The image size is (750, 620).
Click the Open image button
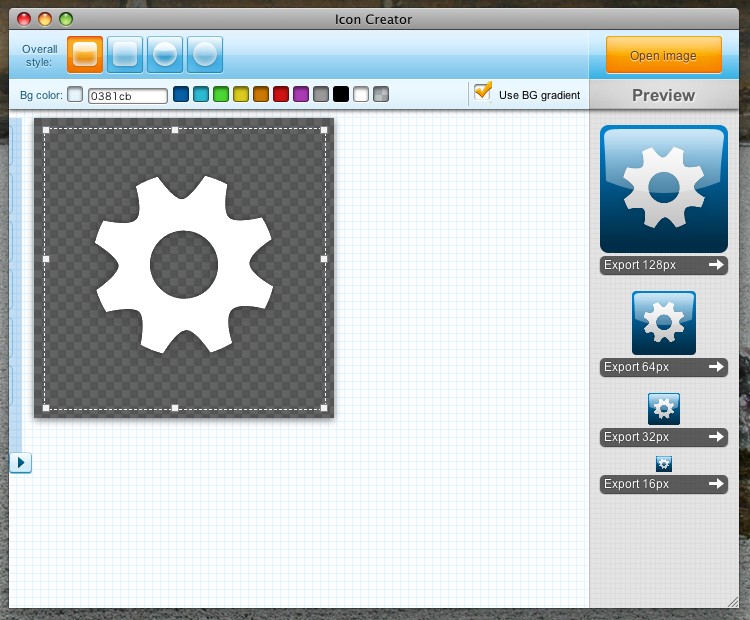tap(663, 55)
